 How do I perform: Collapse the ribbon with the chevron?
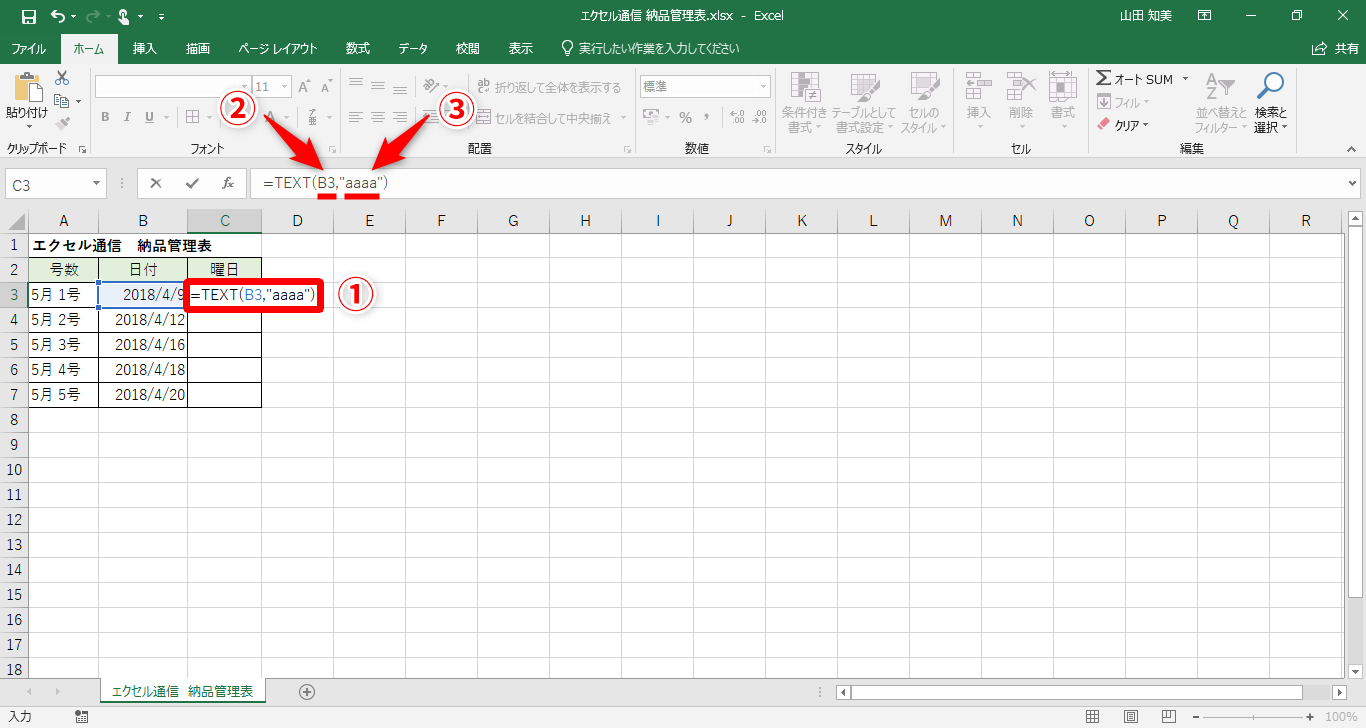(1352, 148)
